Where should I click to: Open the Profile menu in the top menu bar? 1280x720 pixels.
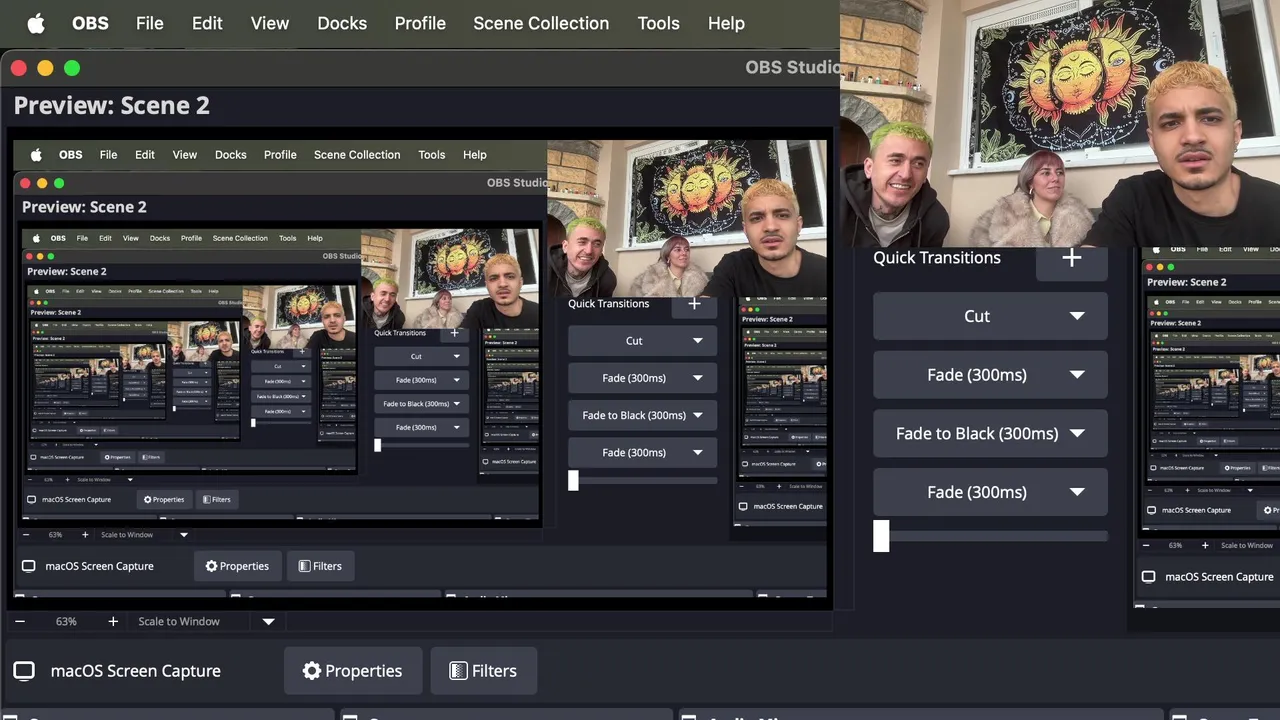pos(420,23)
